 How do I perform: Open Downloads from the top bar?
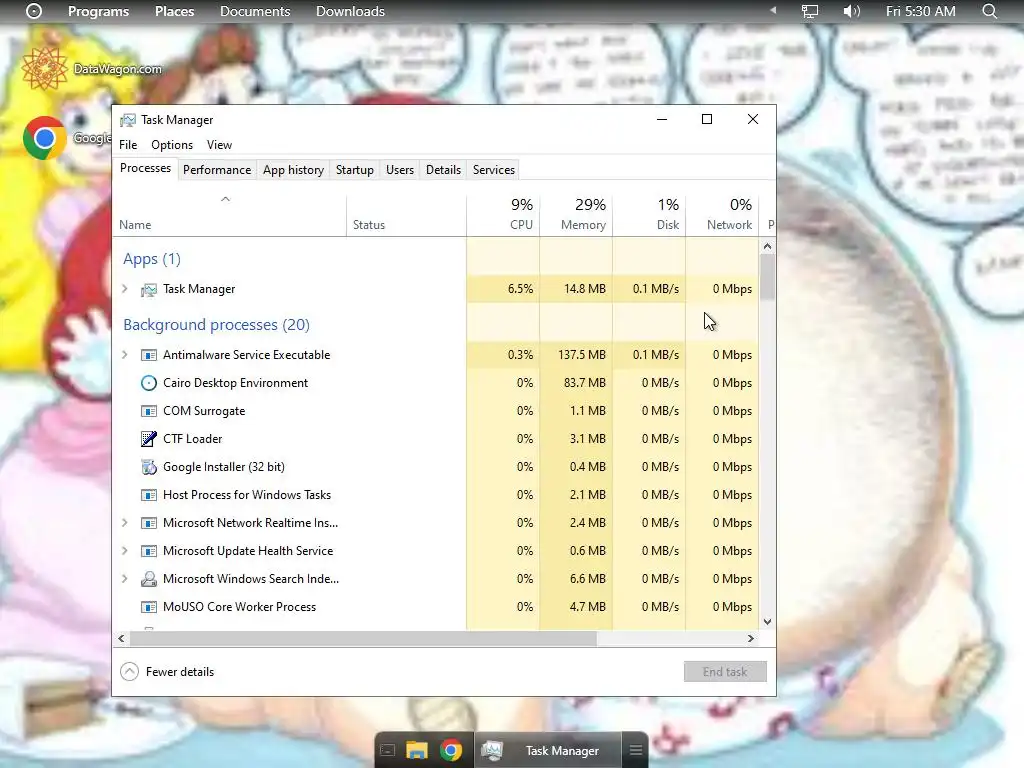350,11
